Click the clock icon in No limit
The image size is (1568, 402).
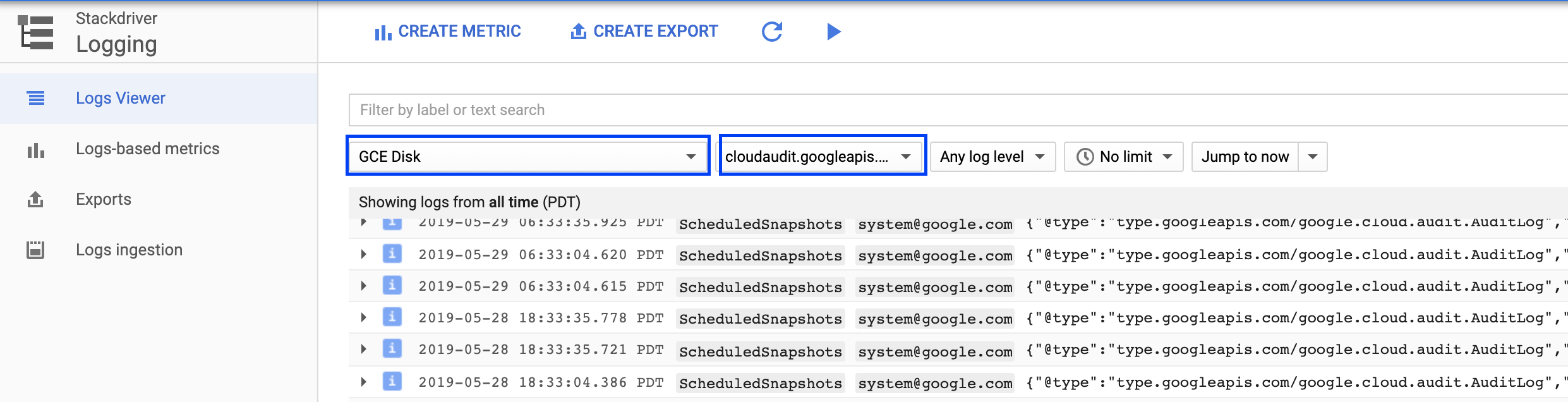coord(1085,157)
